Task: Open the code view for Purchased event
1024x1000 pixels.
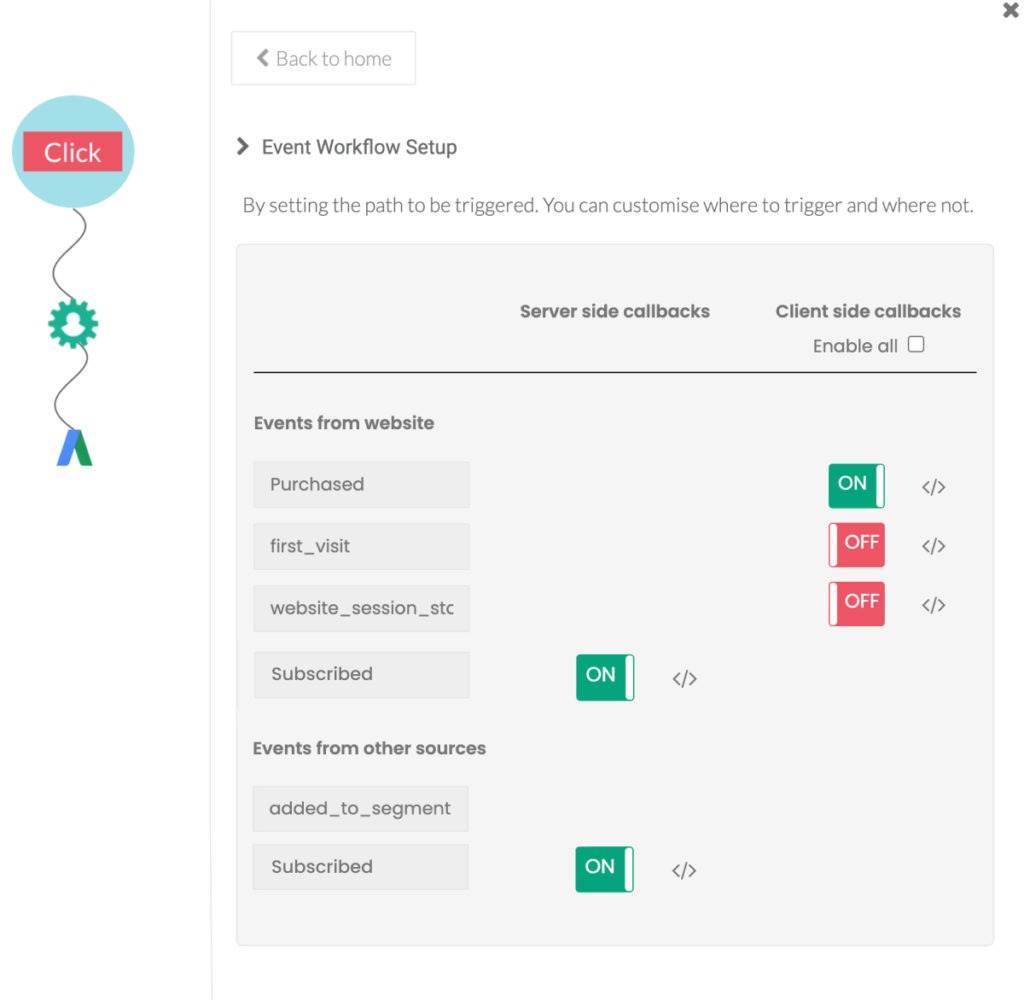Action: [x=932, y=486]
